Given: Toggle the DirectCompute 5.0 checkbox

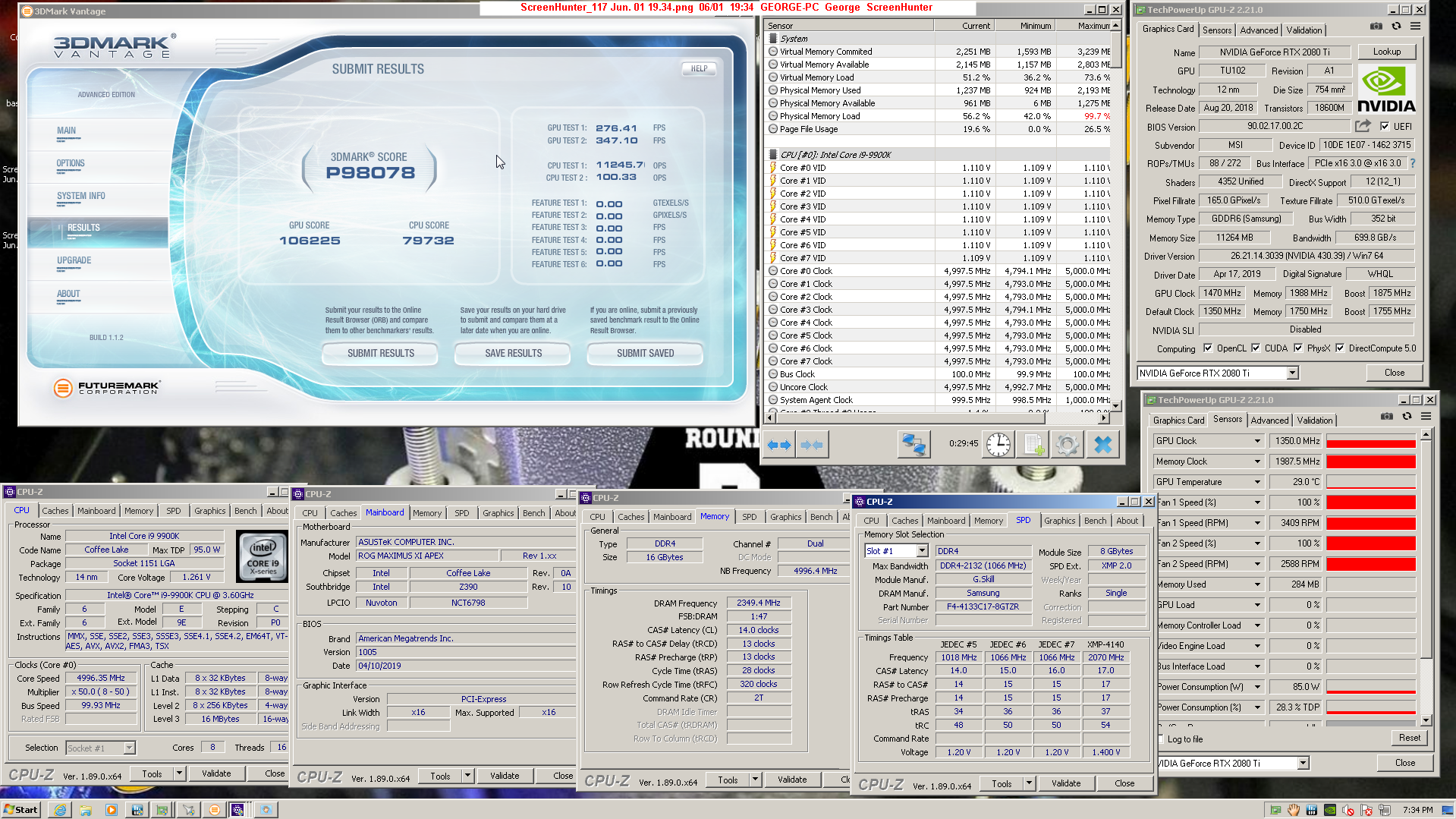Looking at the screenshot, I should click(1340, 348).
